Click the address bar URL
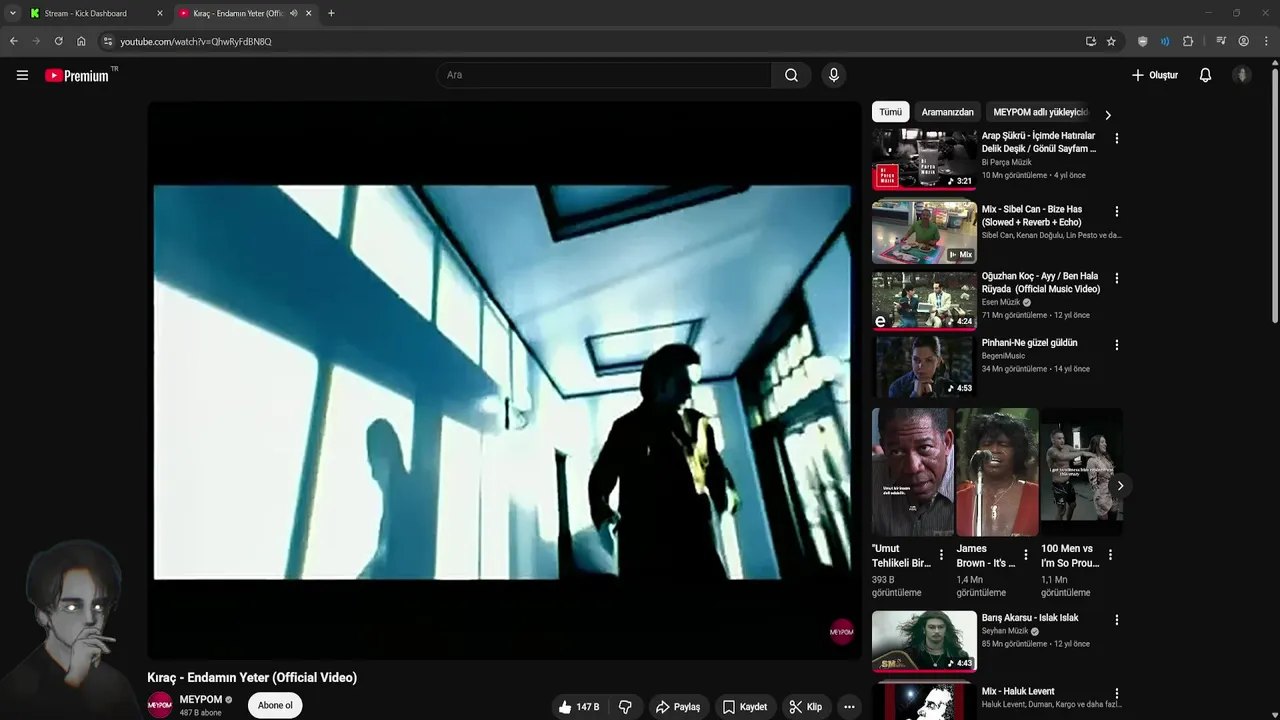Viewport: 1280px width, 720px height. tap(196, 41)
